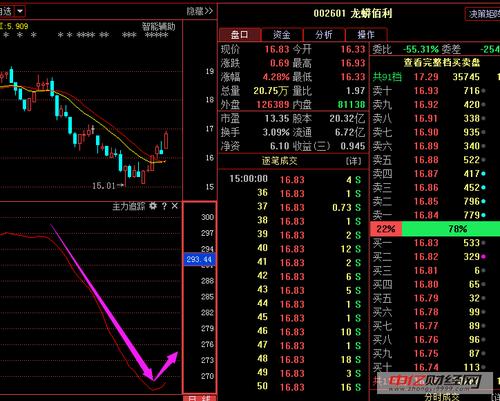Click the blue 293.44 value marker

pyautogui.click(x=199, y=259)
